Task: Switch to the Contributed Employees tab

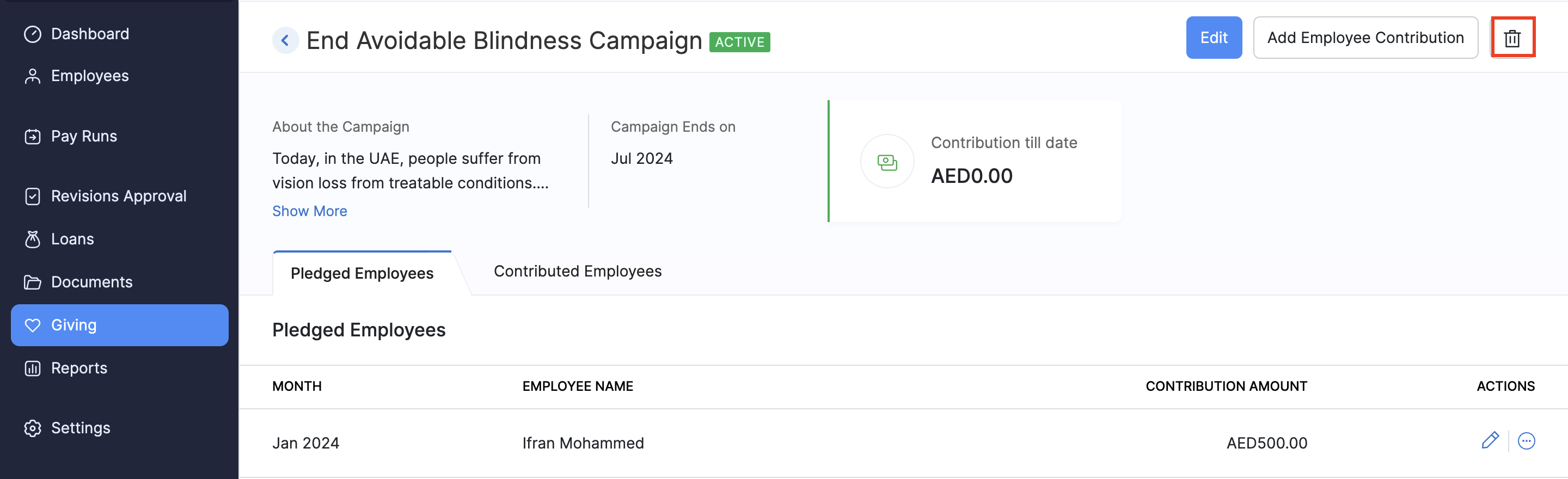Action: click(577, 272)
